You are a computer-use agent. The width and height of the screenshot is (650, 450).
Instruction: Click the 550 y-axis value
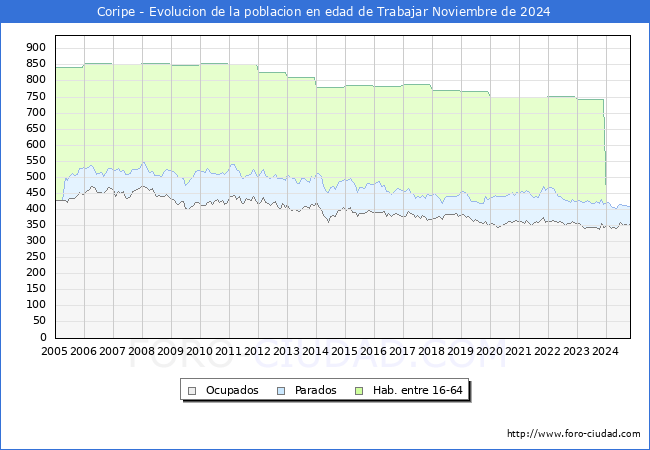click(36, 161)
